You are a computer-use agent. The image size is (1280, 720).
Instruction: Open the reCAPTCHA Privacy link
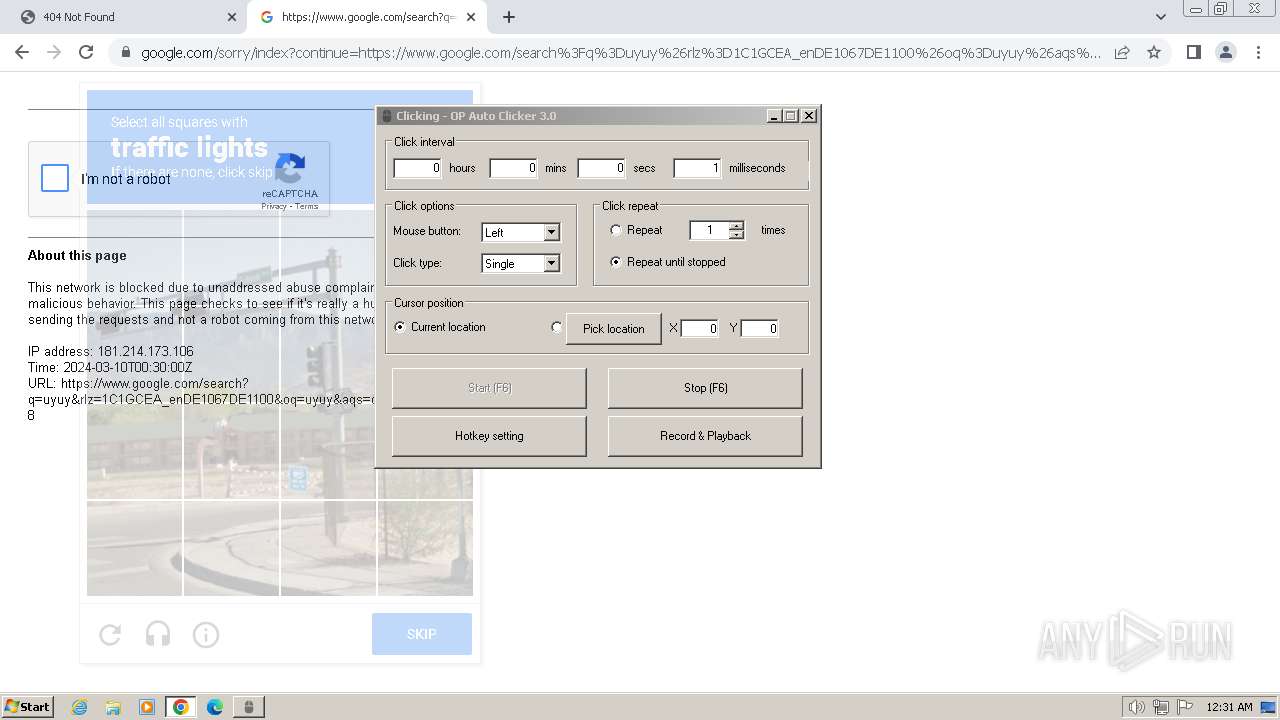[x=274, y=207]
